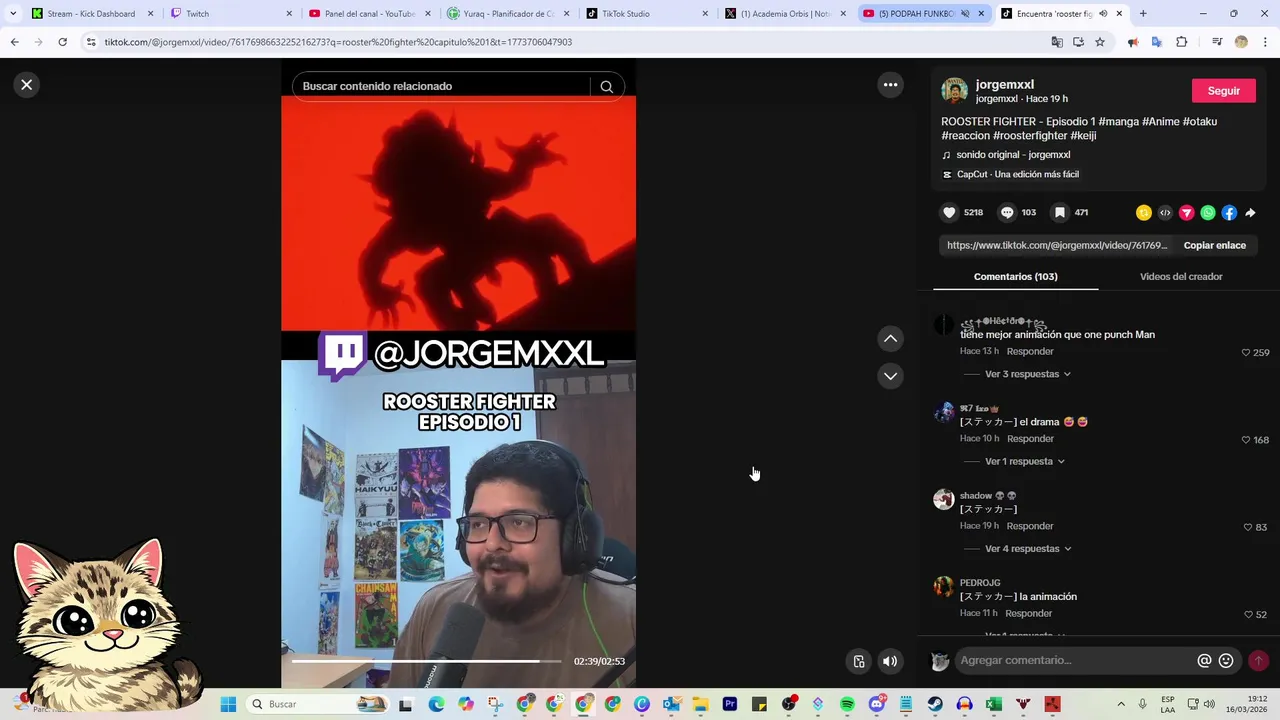The image size is (1280, 720).
Task: Switch to Panel del canal YouTube tab
Action: click(x=369, y=14)
